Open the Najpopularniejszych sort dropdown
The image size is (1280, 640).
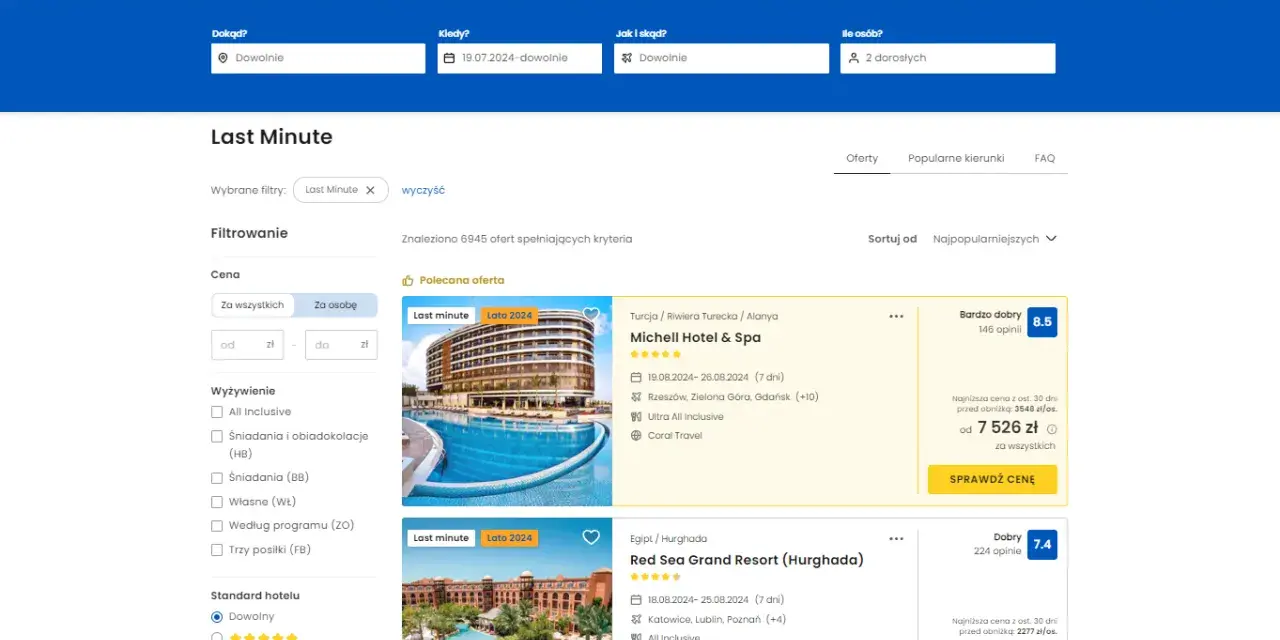(994, 239)
